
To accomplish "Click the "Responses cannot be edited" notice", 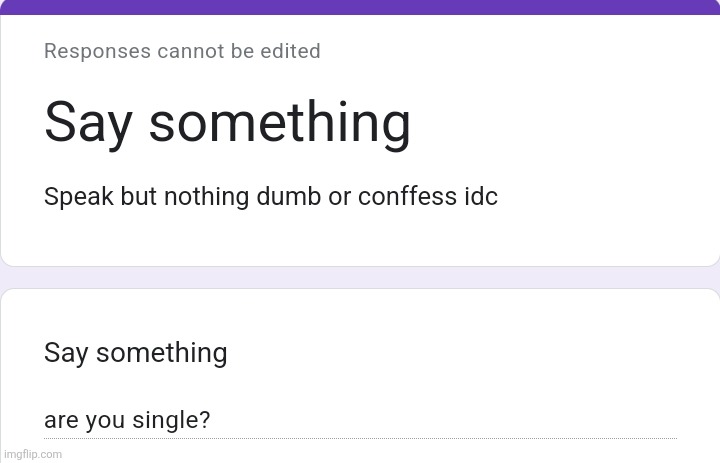I will [x=182, y=51].
